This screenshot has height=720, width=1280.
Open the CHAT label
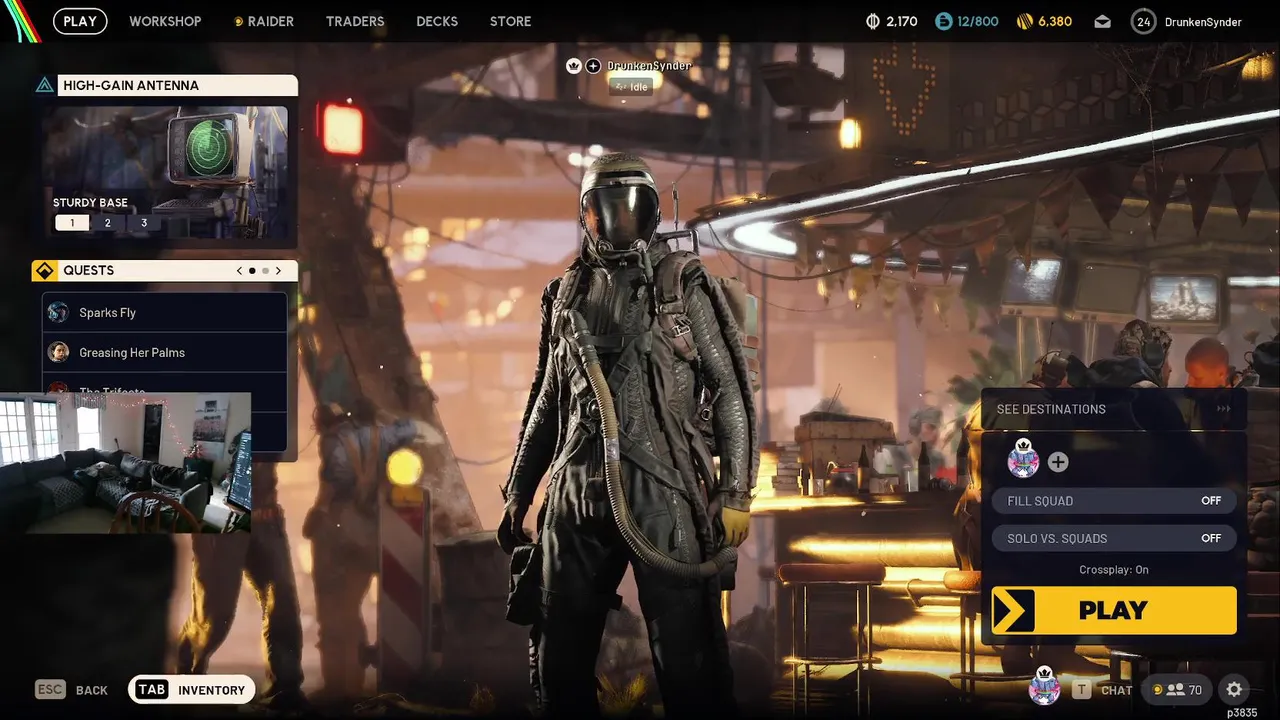tap(1116, 691)
